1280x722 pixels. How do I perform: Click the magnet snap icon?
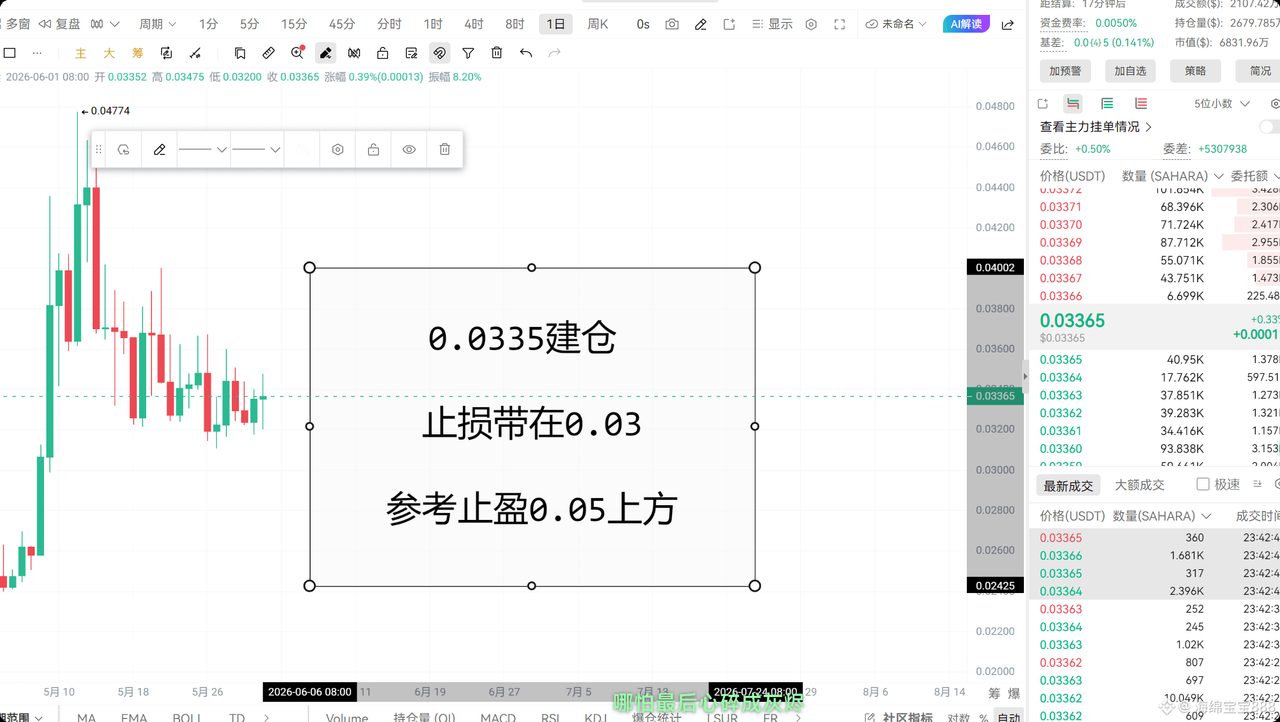[439, 53]
